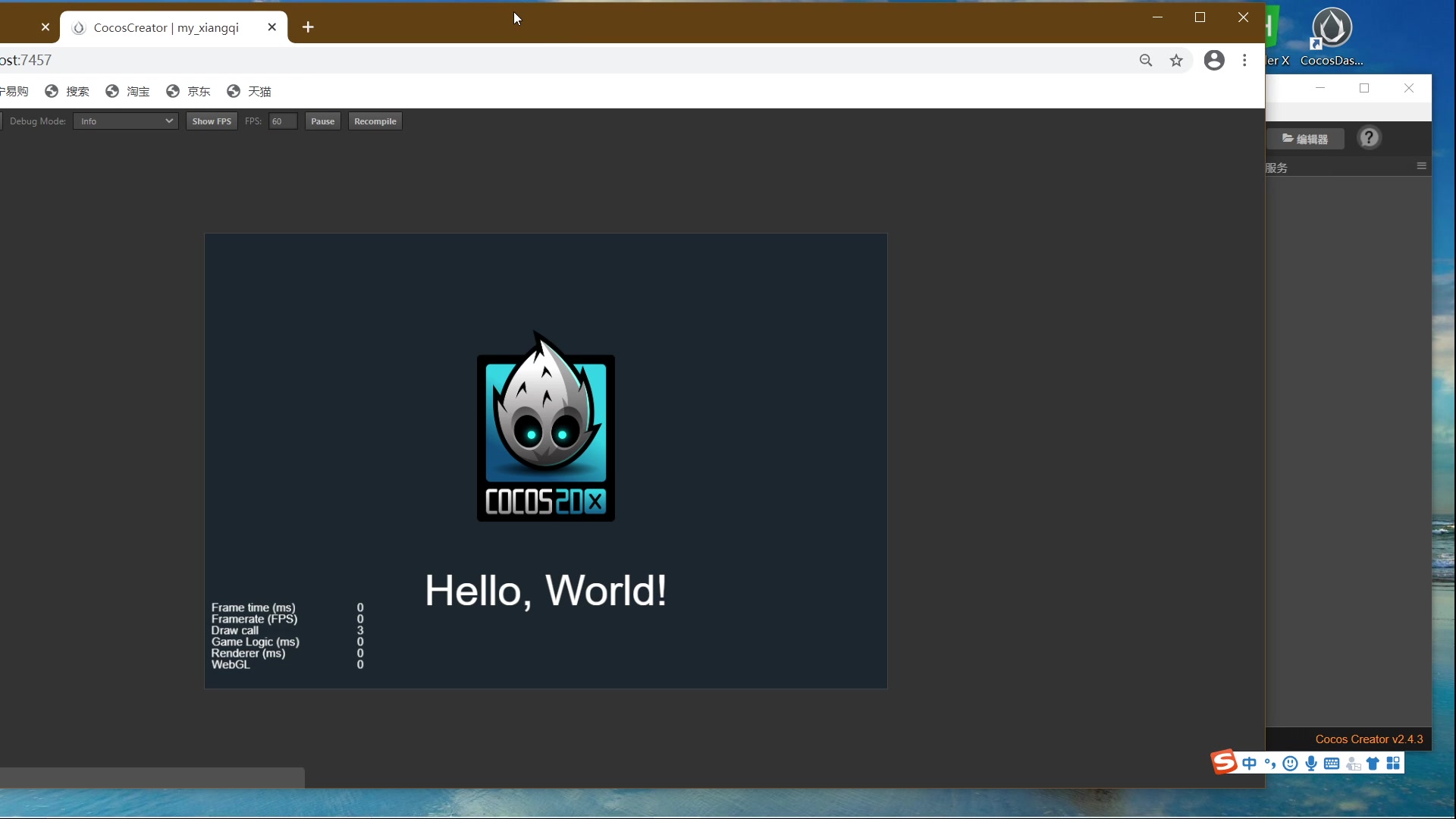The height and width of the screenshot is (819, 1456).
Task: Pause the game preview
Action: 322,121
